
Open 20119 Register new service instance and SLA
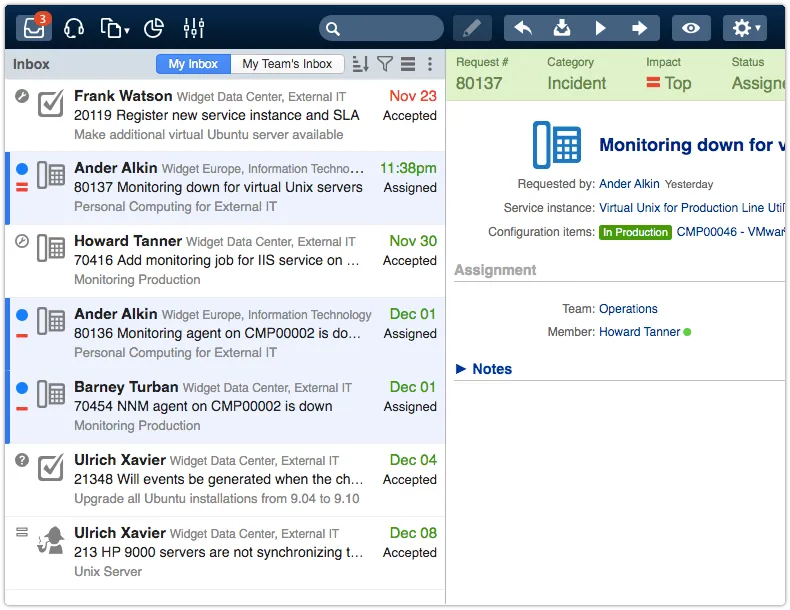point(225,115)
